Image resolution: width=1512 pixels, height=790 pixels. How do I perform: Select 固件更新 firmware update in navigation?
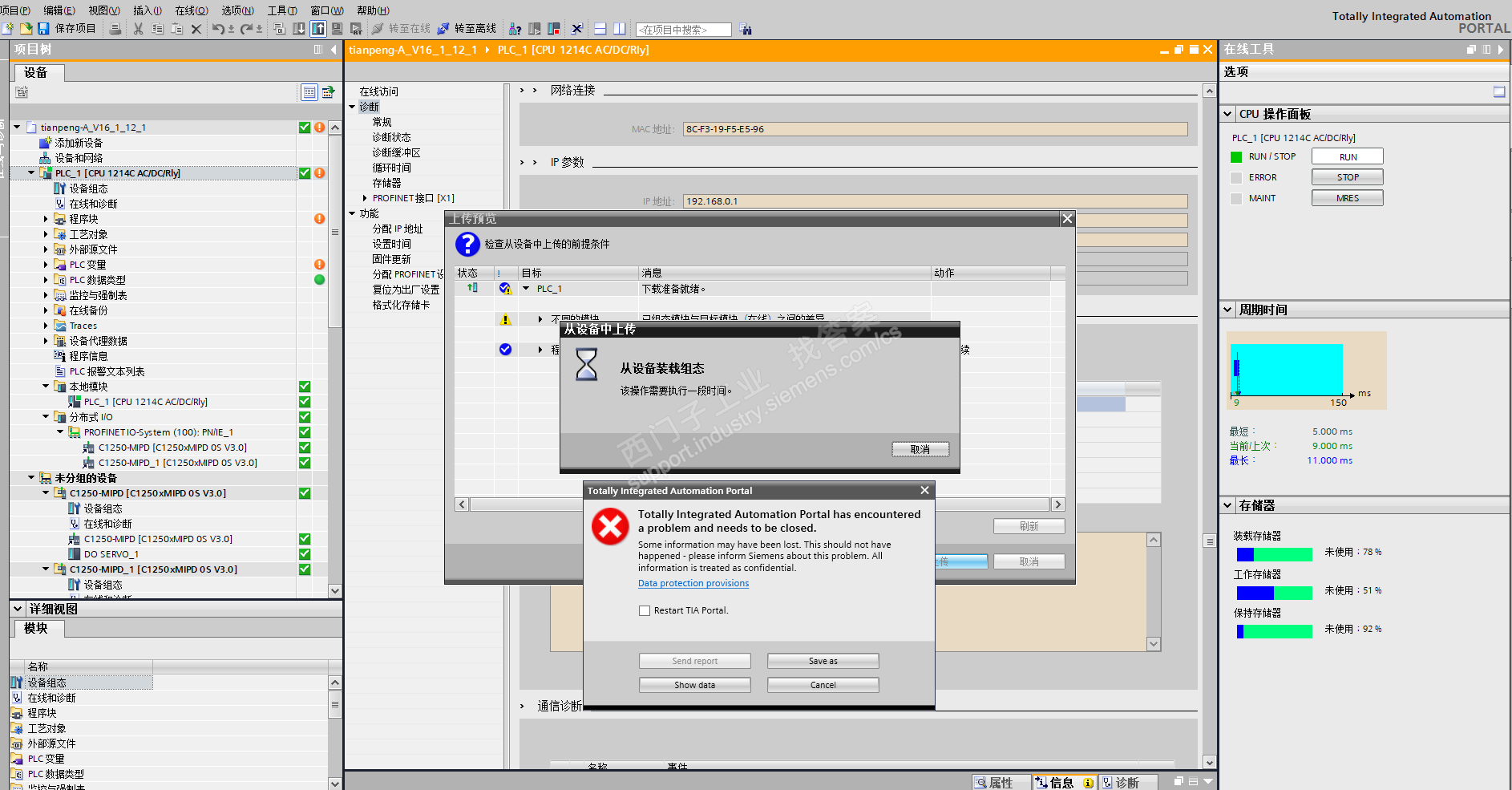click(x=391, y=259)
